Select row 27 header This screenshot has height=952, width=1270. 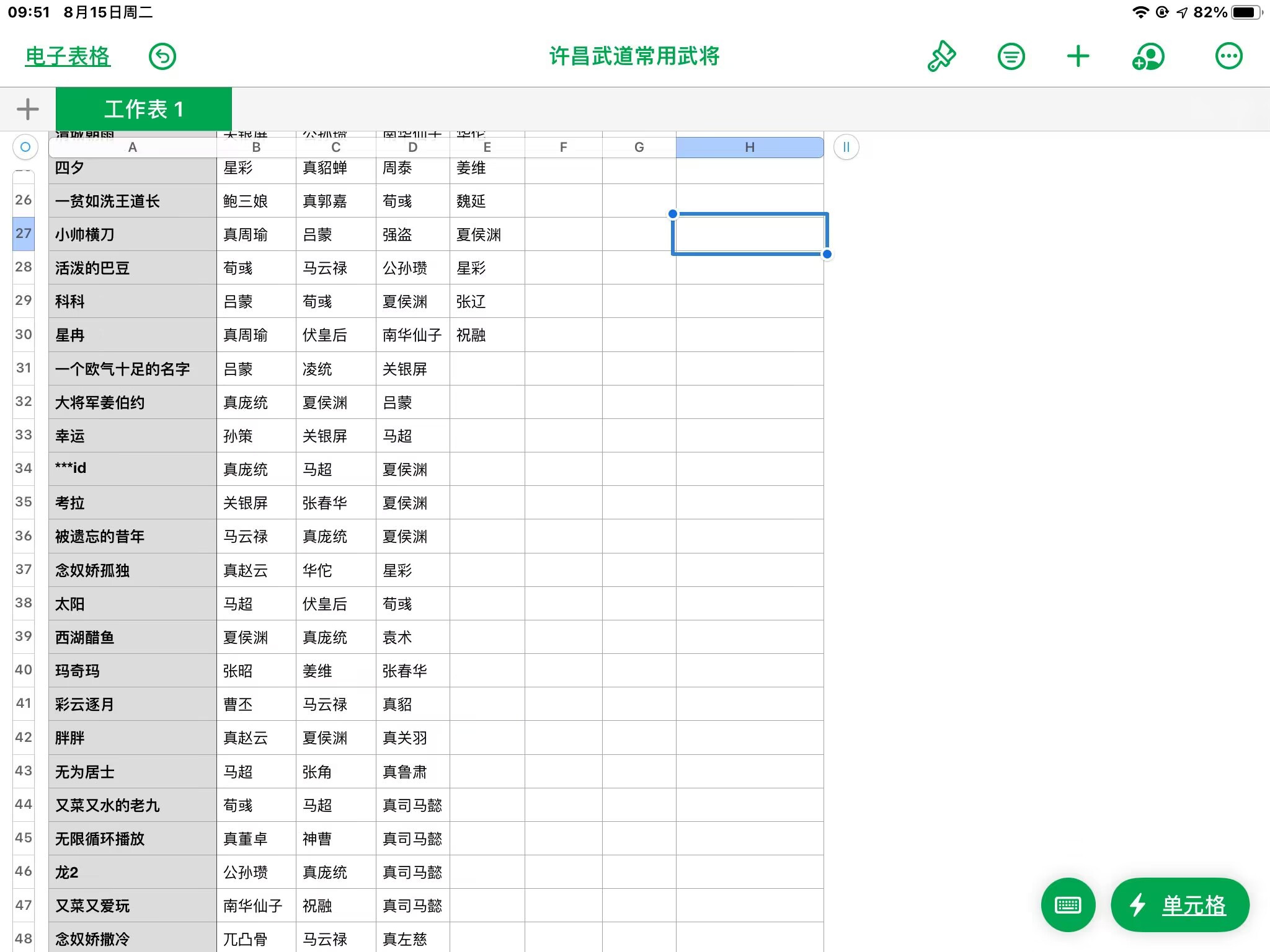tap(24, 234)
